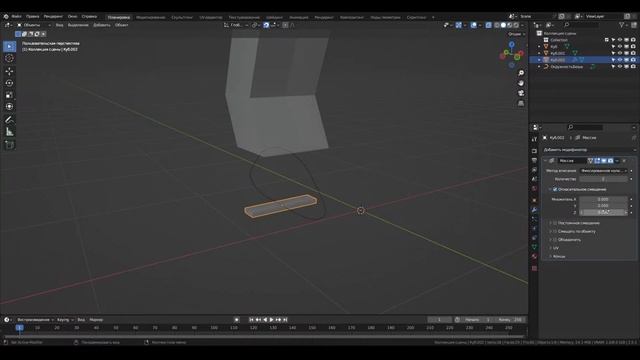Open the Выделение menu in viewport header
Screen dimensions: 640x360
pyautogui.click(x=78, y=25)
